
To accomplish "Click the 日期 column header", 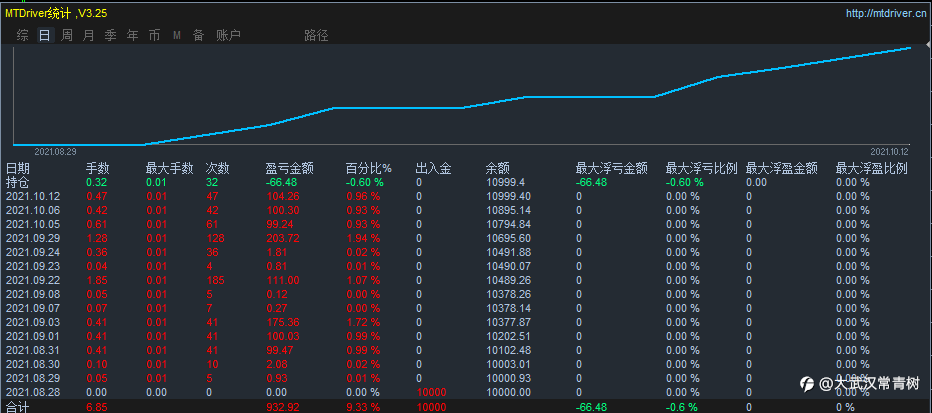I will (x=17, y=169).
